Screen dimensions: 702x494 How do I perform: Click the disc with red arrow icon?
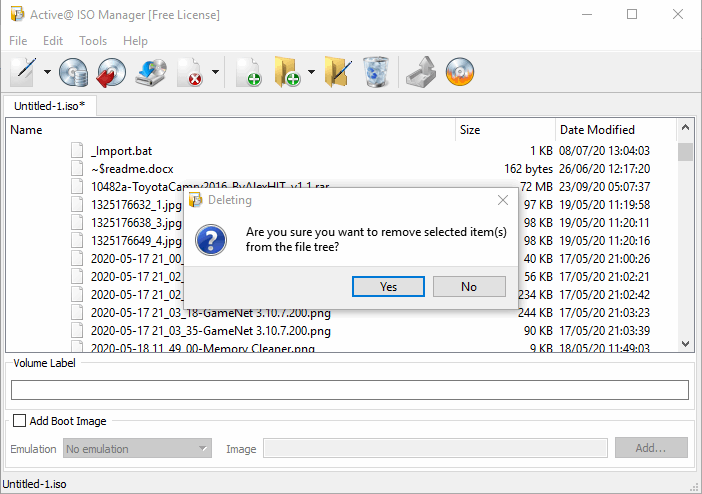click(x=111, y=72)
